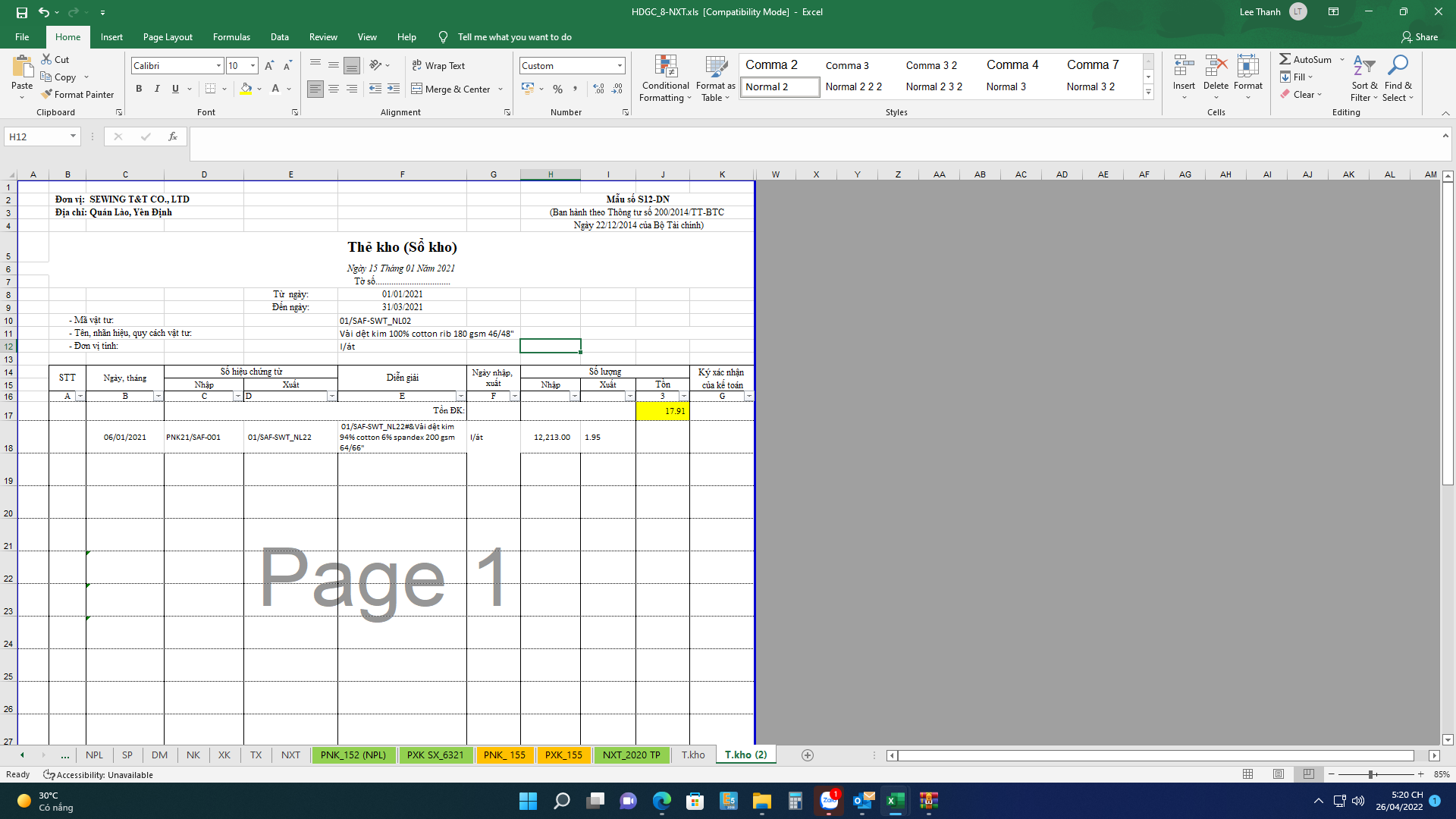Open the Page Layout ribbon tab
Screen dimensions: 1456x819
pyautogui.click(x=168, y=37)
